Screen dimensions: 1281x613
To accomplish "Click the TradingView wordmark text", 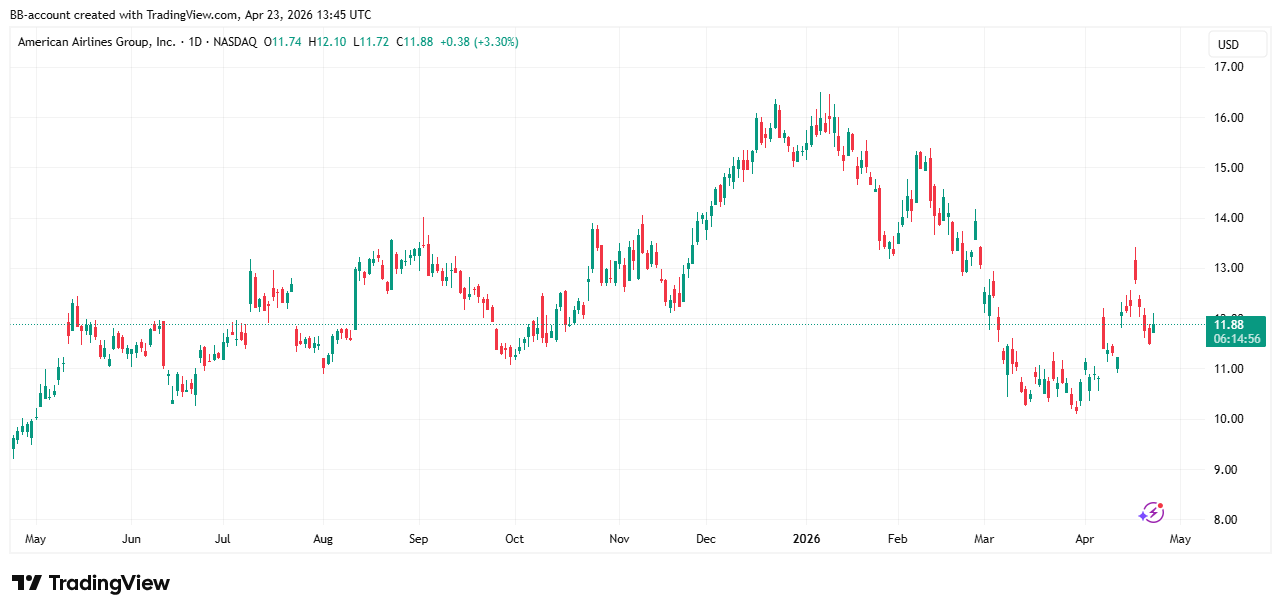I will (109, 583).
